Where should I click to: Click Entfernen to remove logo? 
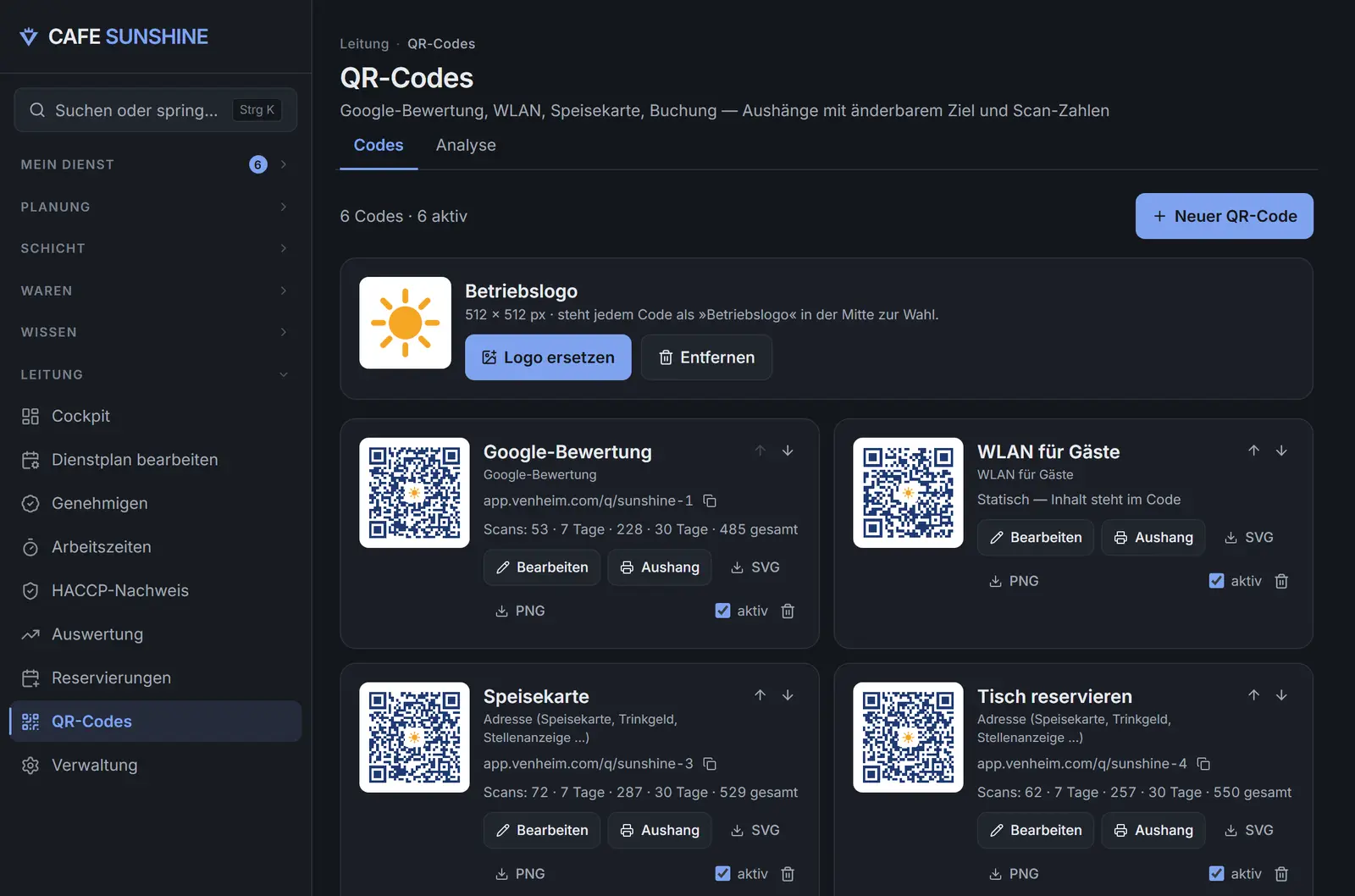point(706,357)
